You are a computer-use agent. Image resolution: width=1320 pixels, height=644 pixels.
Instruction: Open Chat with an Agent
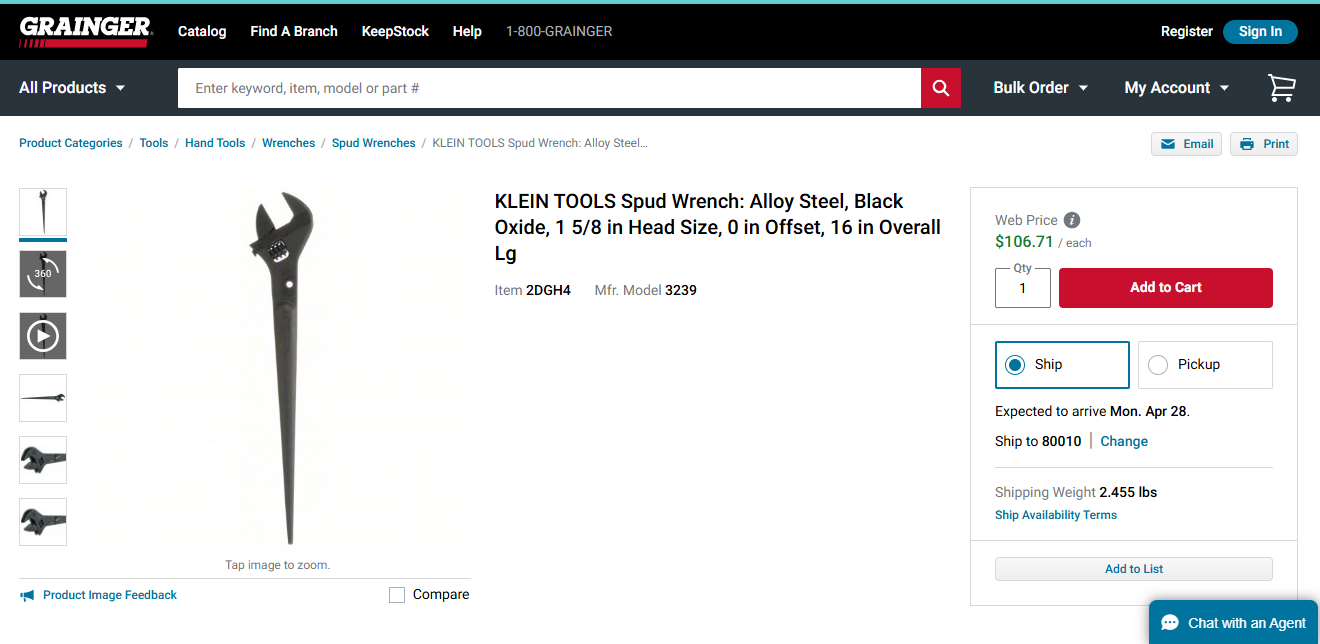[x=1234, y=623]
